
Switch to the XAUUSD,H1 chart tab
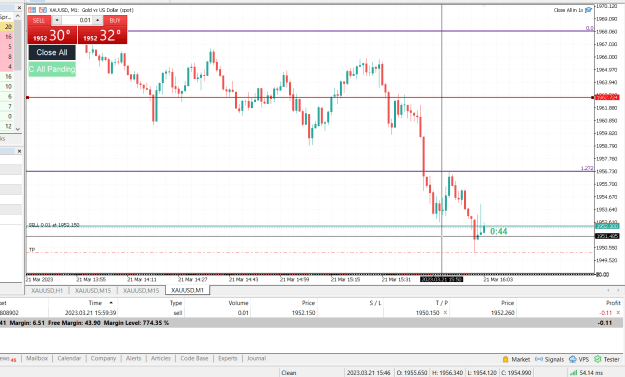pos(47,291)
